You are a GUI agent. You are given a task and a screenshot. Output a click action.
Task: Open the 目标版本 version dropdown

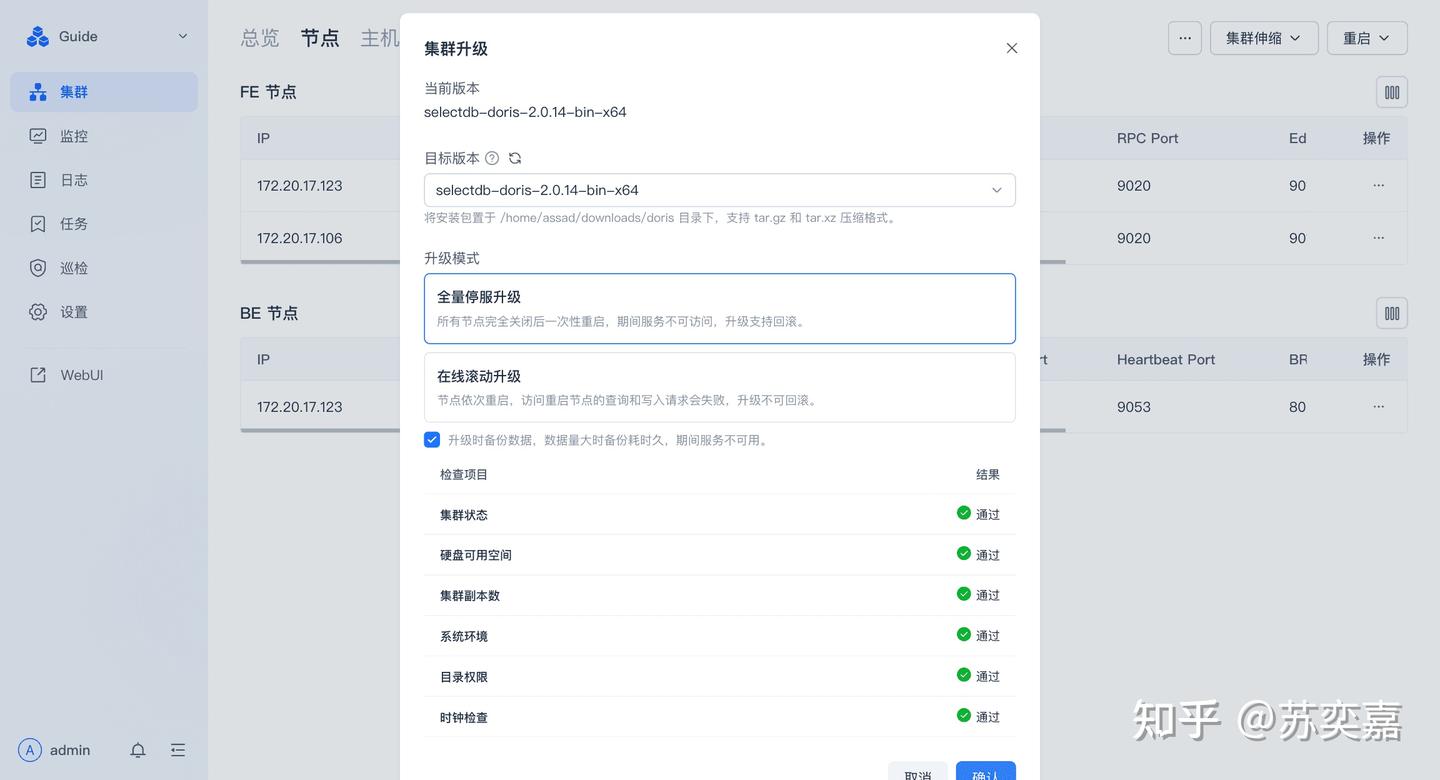[x=719, y=190]
